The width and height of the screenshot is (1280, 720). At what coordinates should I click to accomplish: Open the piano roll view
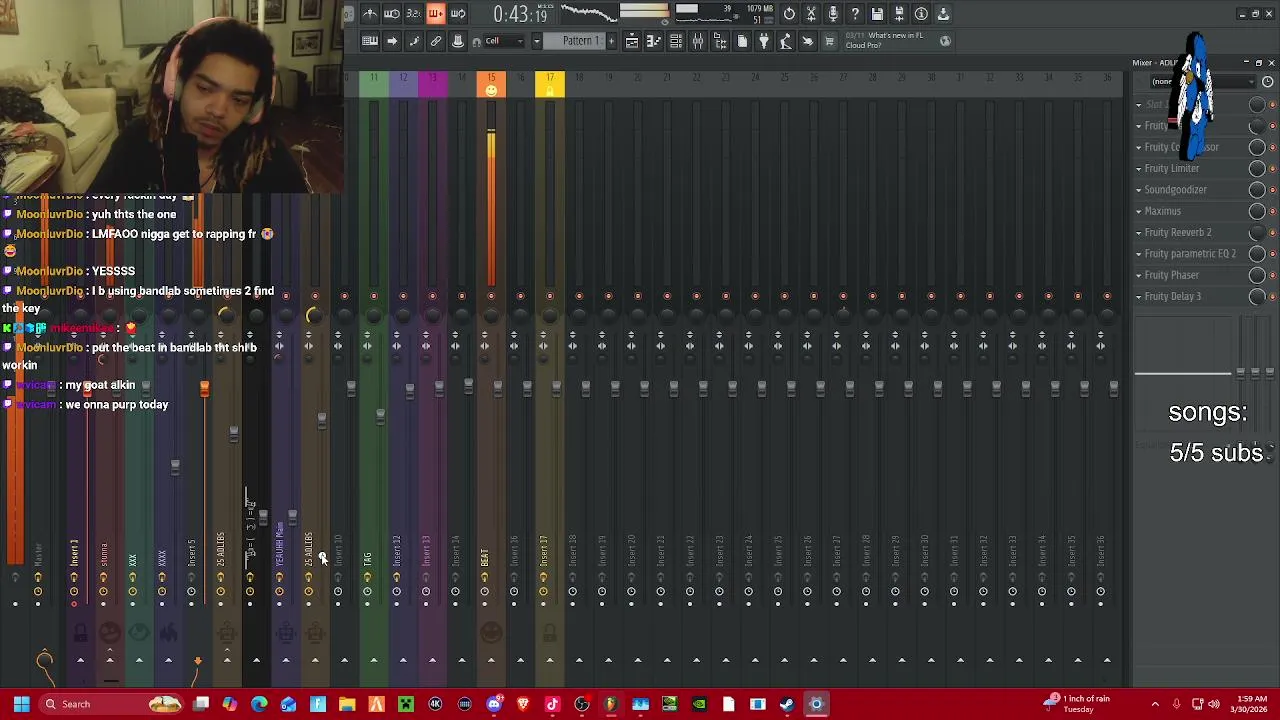(x=653, y=41)
